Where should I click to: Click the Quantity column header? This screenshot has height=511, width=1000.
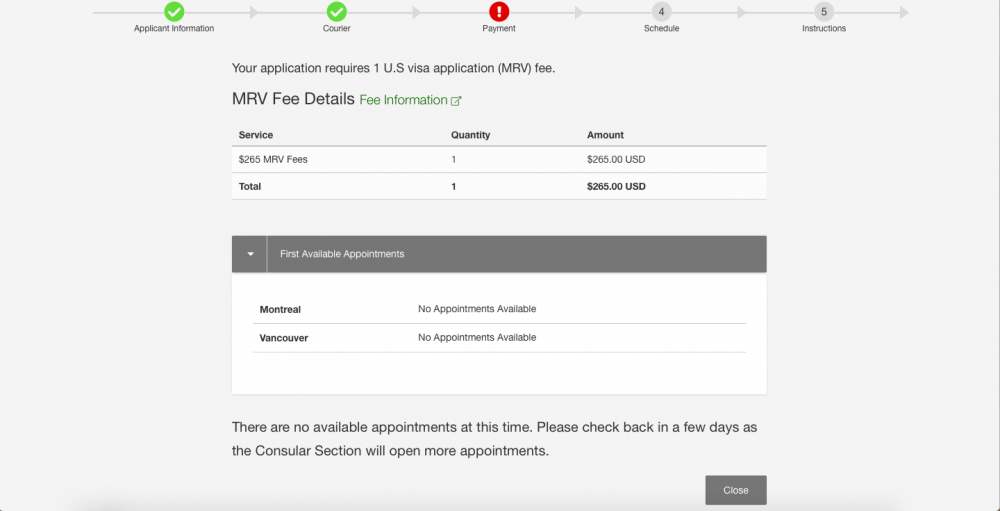(471, 135)
